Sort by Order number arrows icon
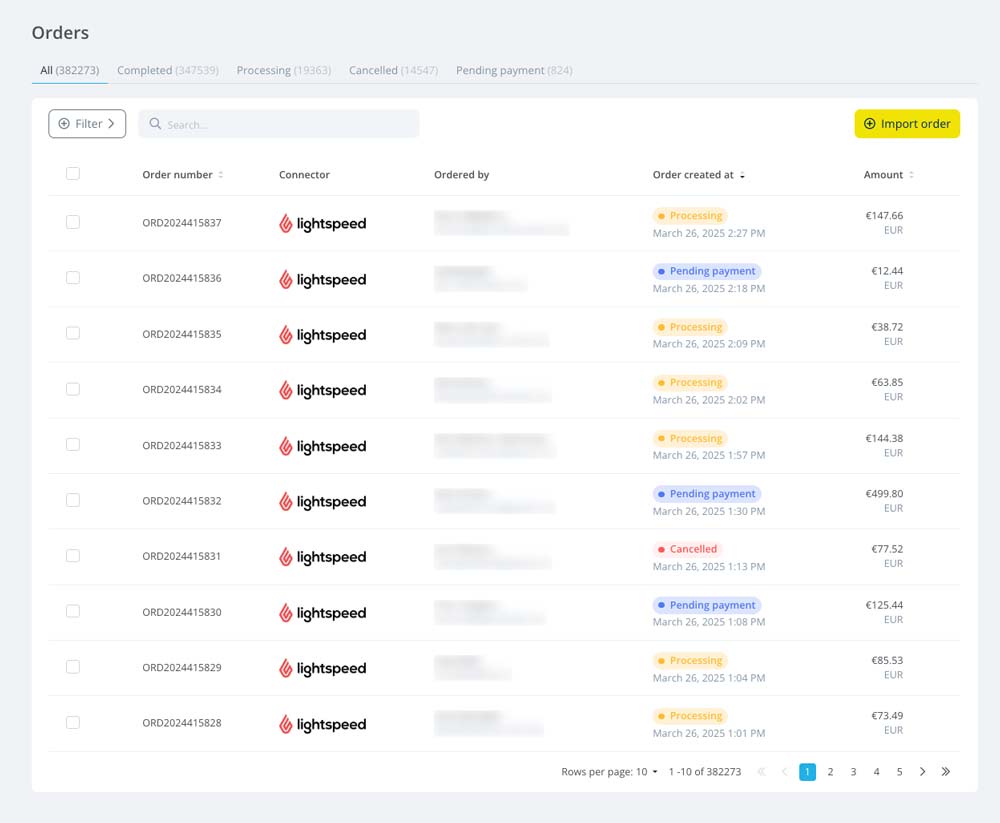Screen dimensions: 1000x823 click(221, 175)
